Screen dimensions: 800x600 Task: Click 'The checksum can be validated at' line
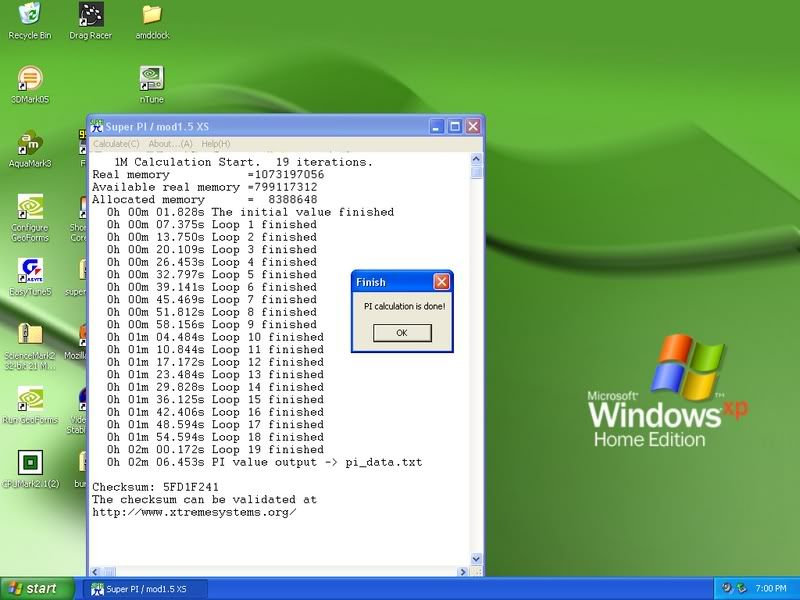click(205, 499)
